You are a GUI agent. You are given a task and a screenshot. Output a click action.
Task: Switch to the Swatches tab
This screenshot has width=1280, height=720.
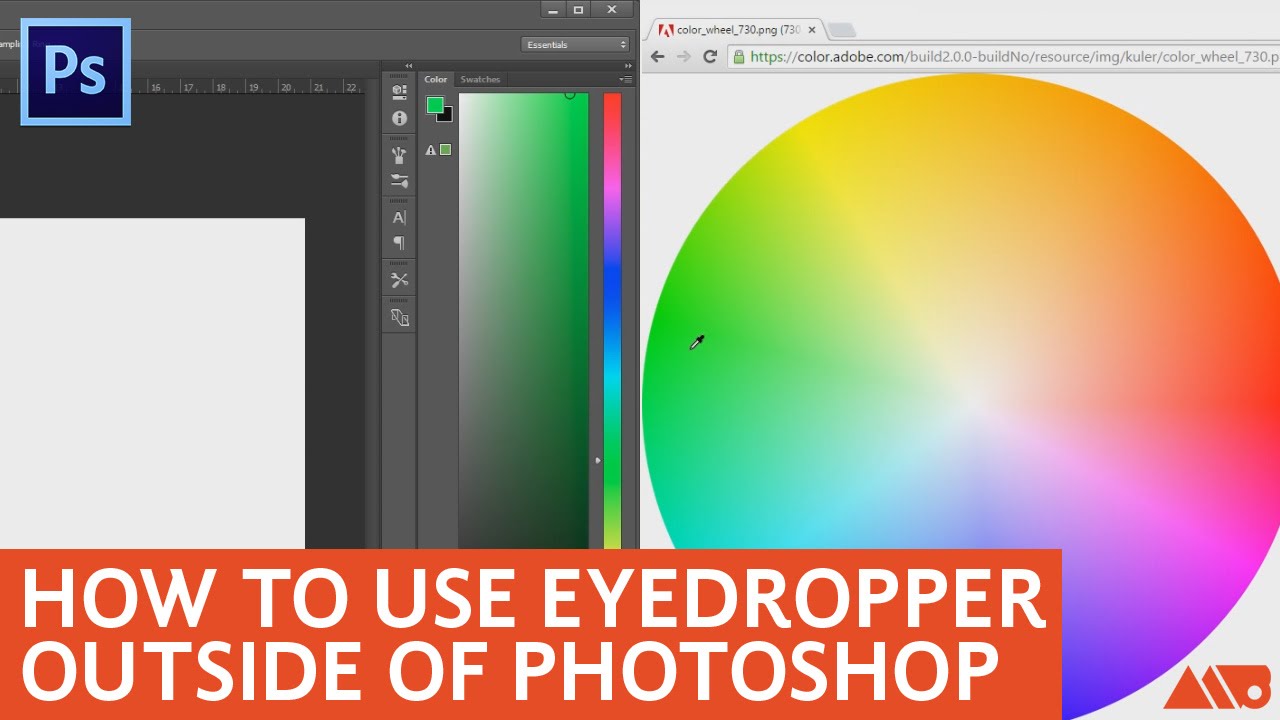(480, 79)
